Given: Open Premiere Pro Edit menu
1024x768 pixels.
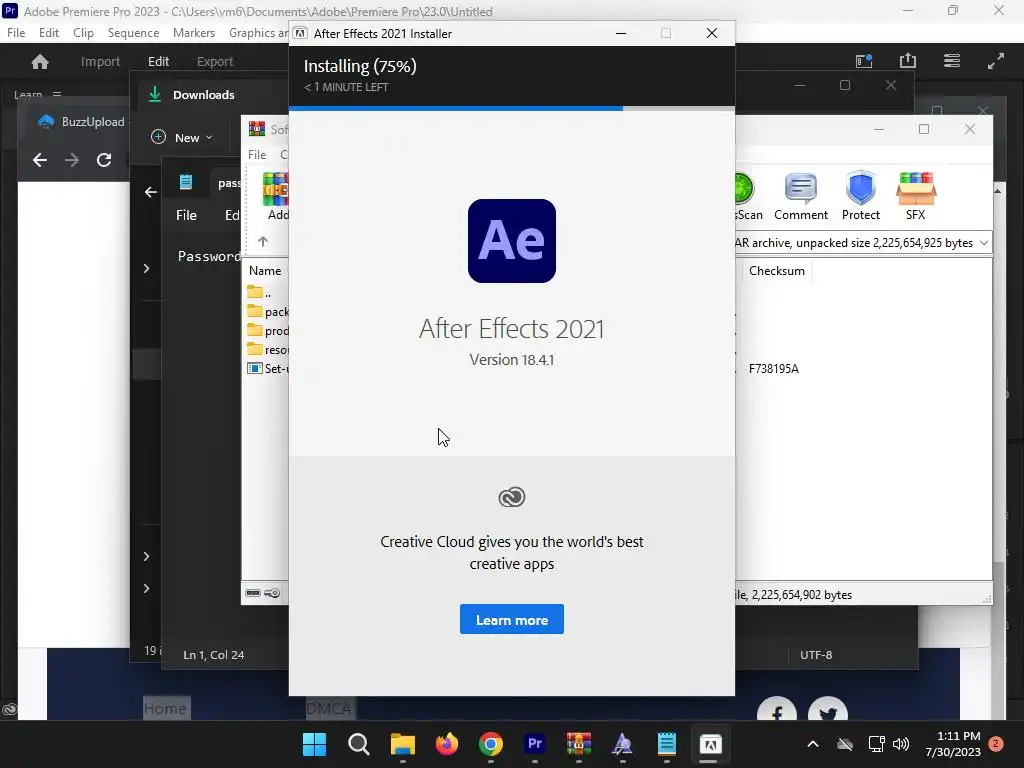Looking at the screenshot, I should coord(49,33).
